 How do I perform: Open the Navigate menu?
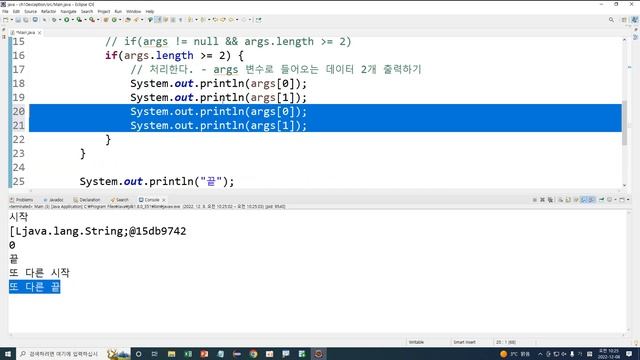[x=68, y=11]
